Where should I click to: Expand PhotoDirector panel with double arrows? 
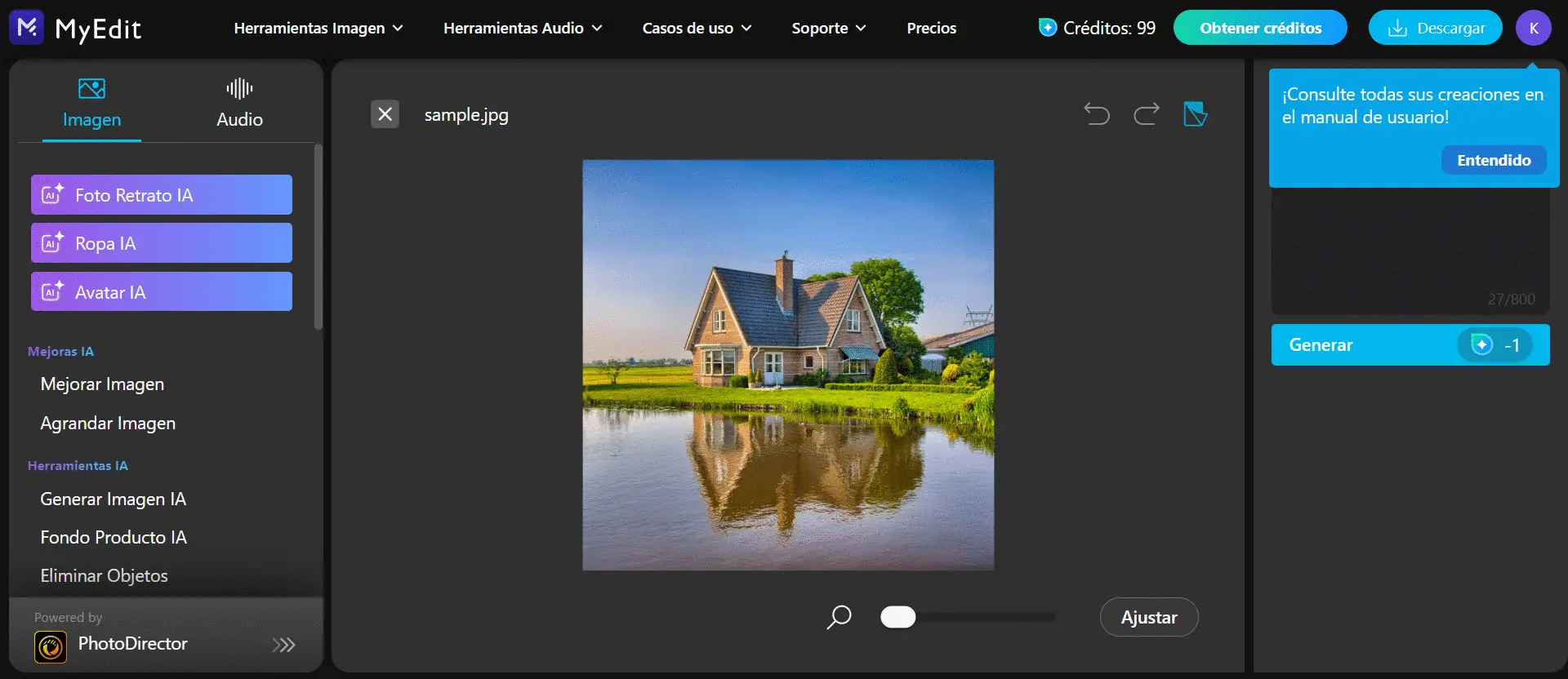pyautogui.click(x=283, y=646)
